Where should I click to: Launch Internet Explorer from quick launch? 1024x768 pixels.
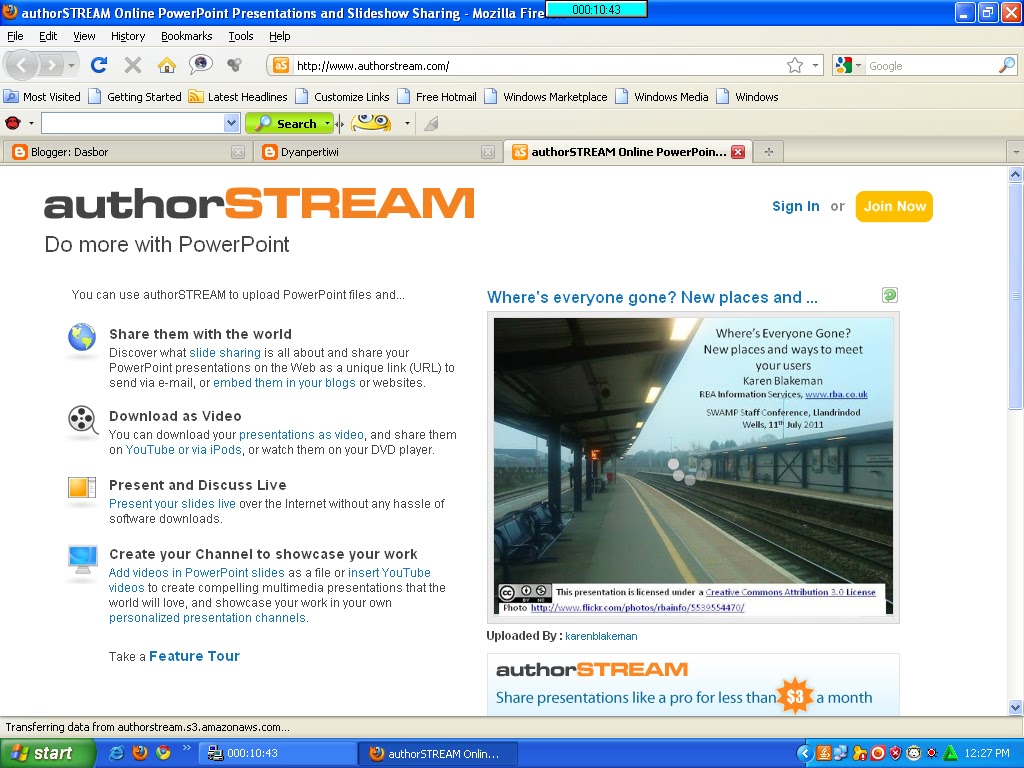[116, 753]
